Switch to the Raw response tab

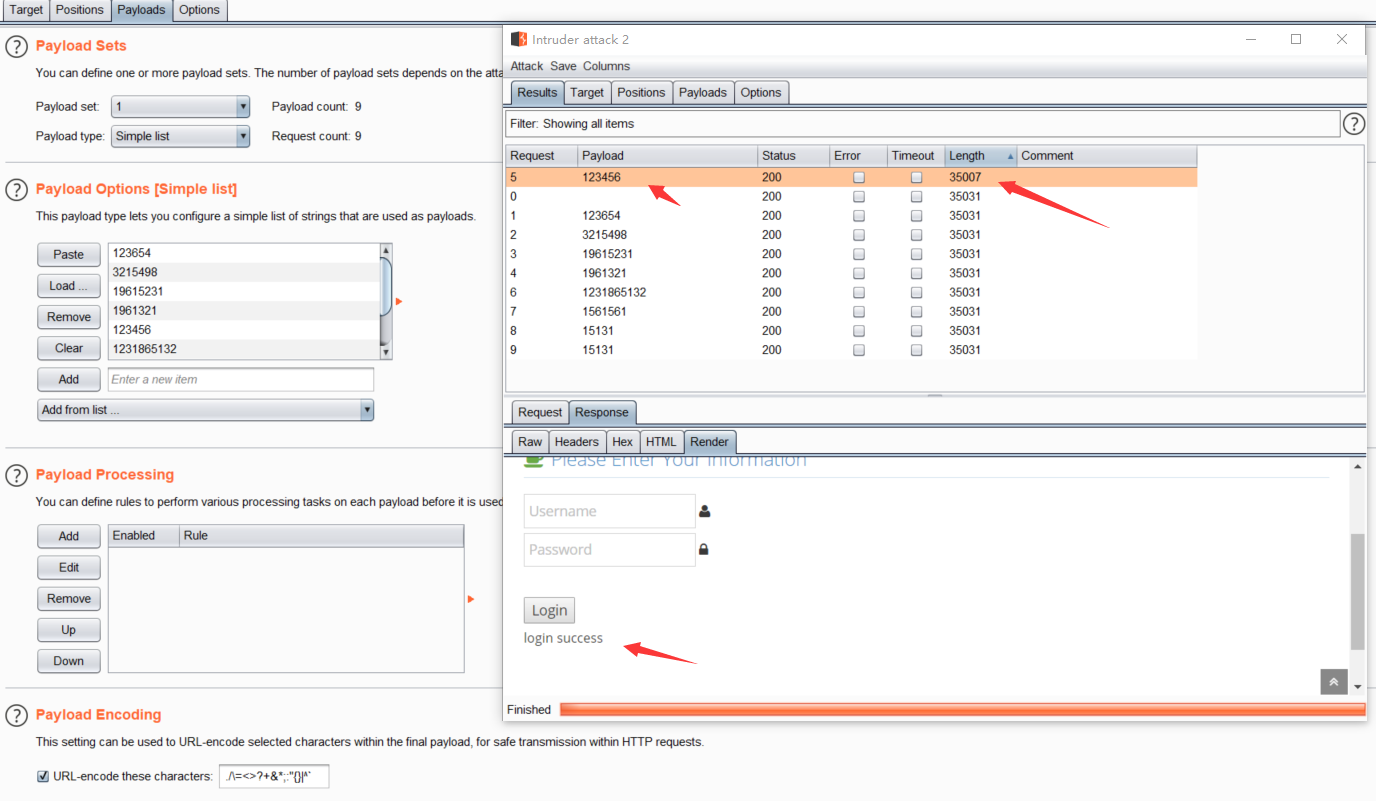[x=530, y=442]
